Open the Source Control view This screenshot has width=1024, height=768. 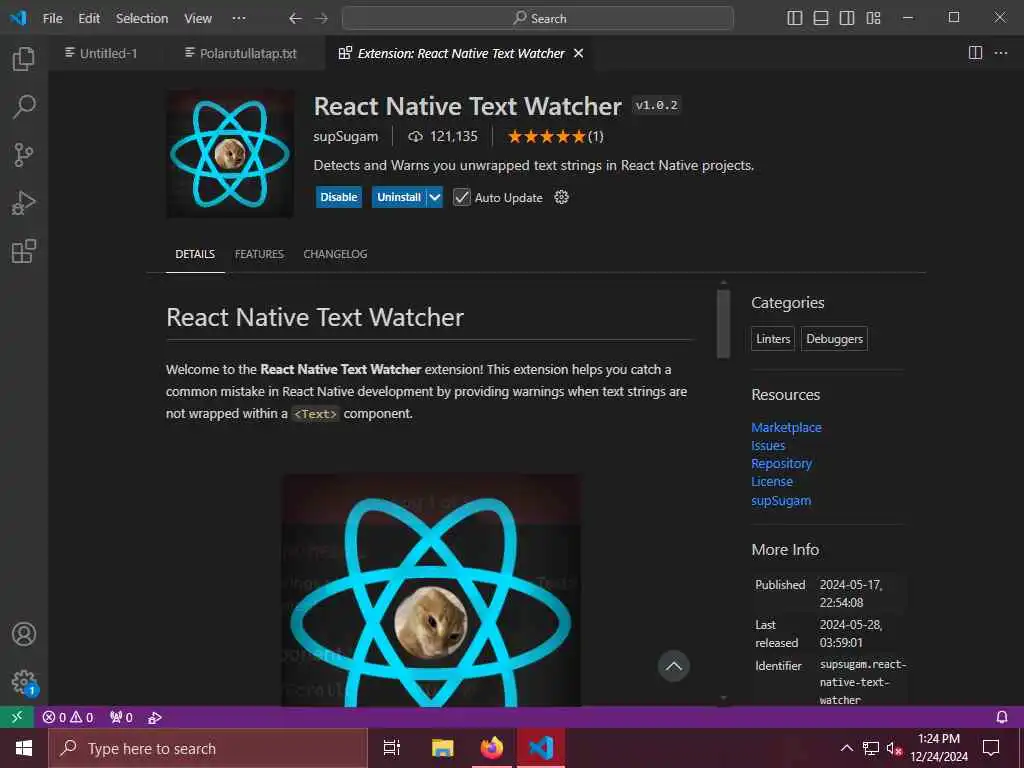pos(24,155)
